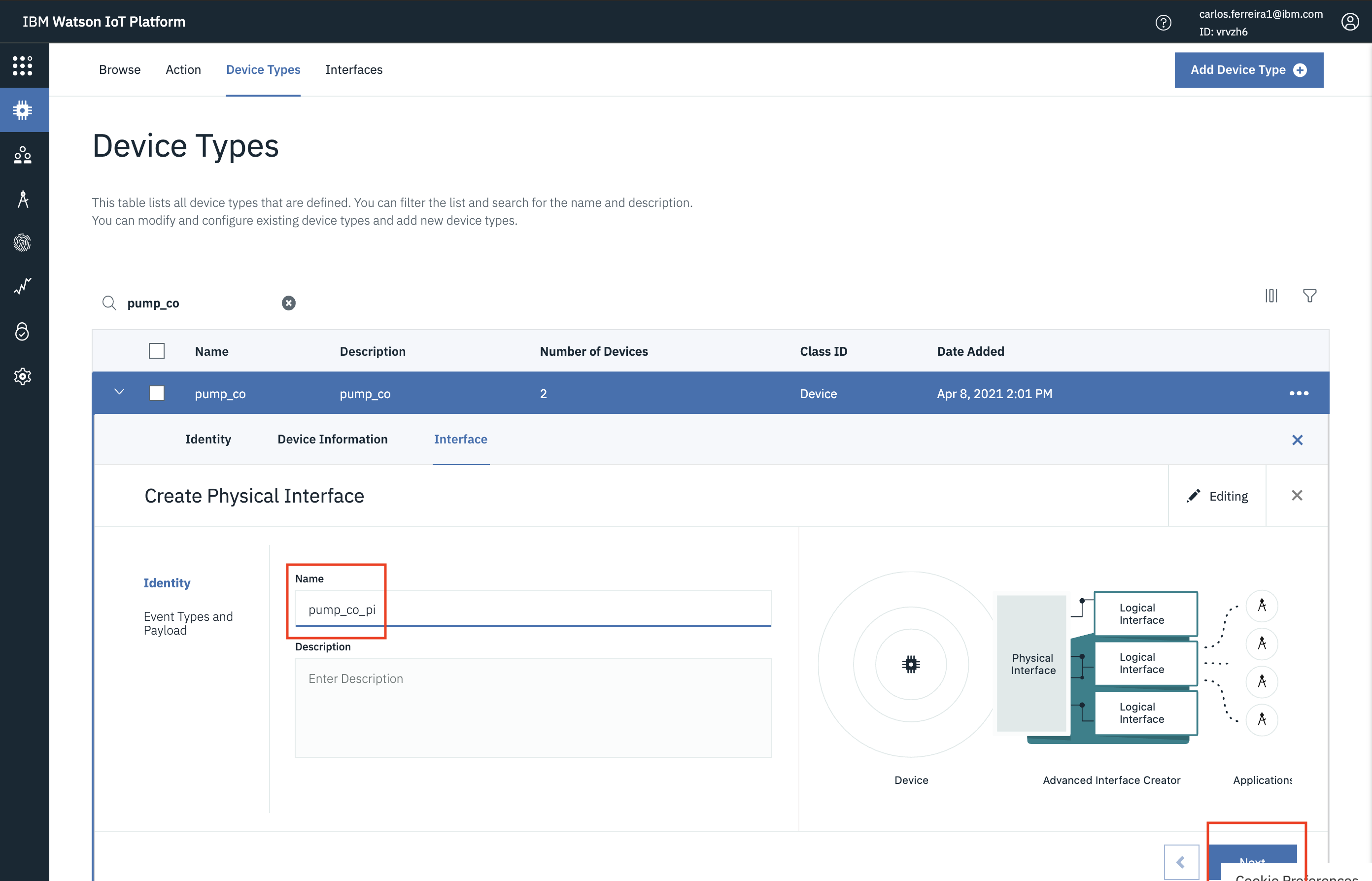The width and height of the screenshot is (1372, 881).
Task: Switch to the Browse tab
Action: pyautogui.click(x=120, y=69)
